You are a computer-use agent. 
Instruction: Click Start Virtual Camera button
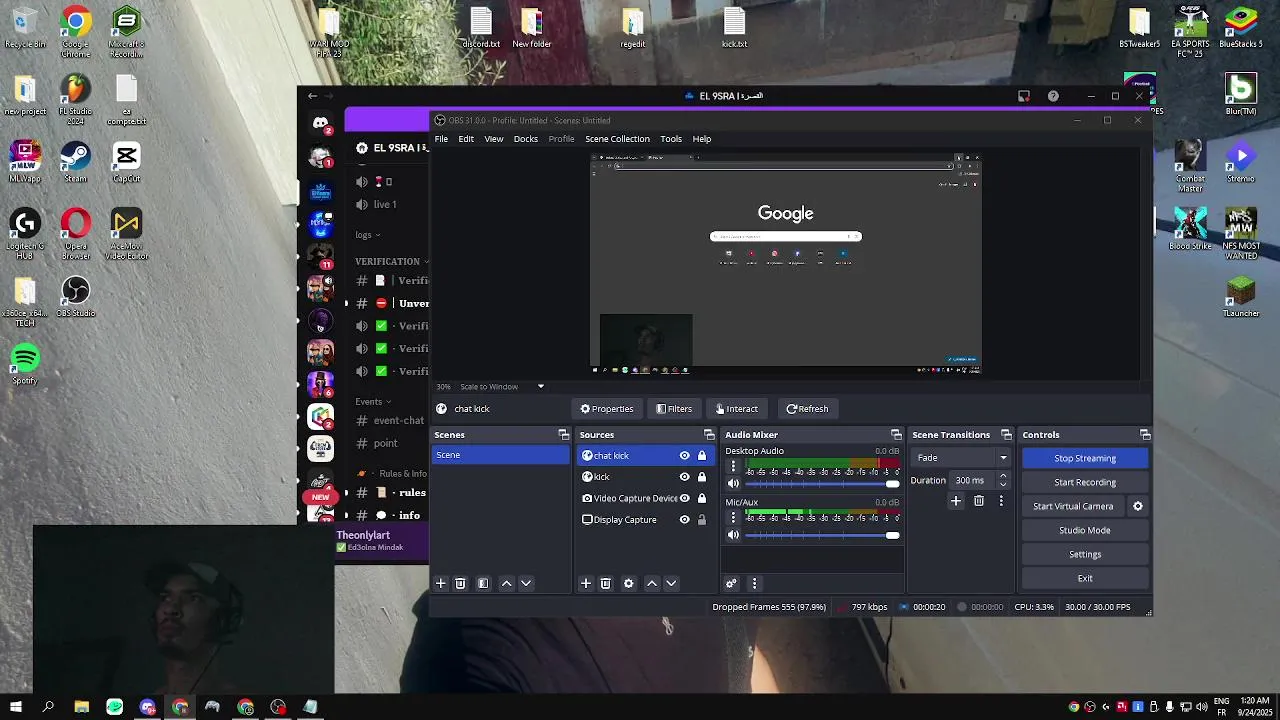click(1073, 506)
